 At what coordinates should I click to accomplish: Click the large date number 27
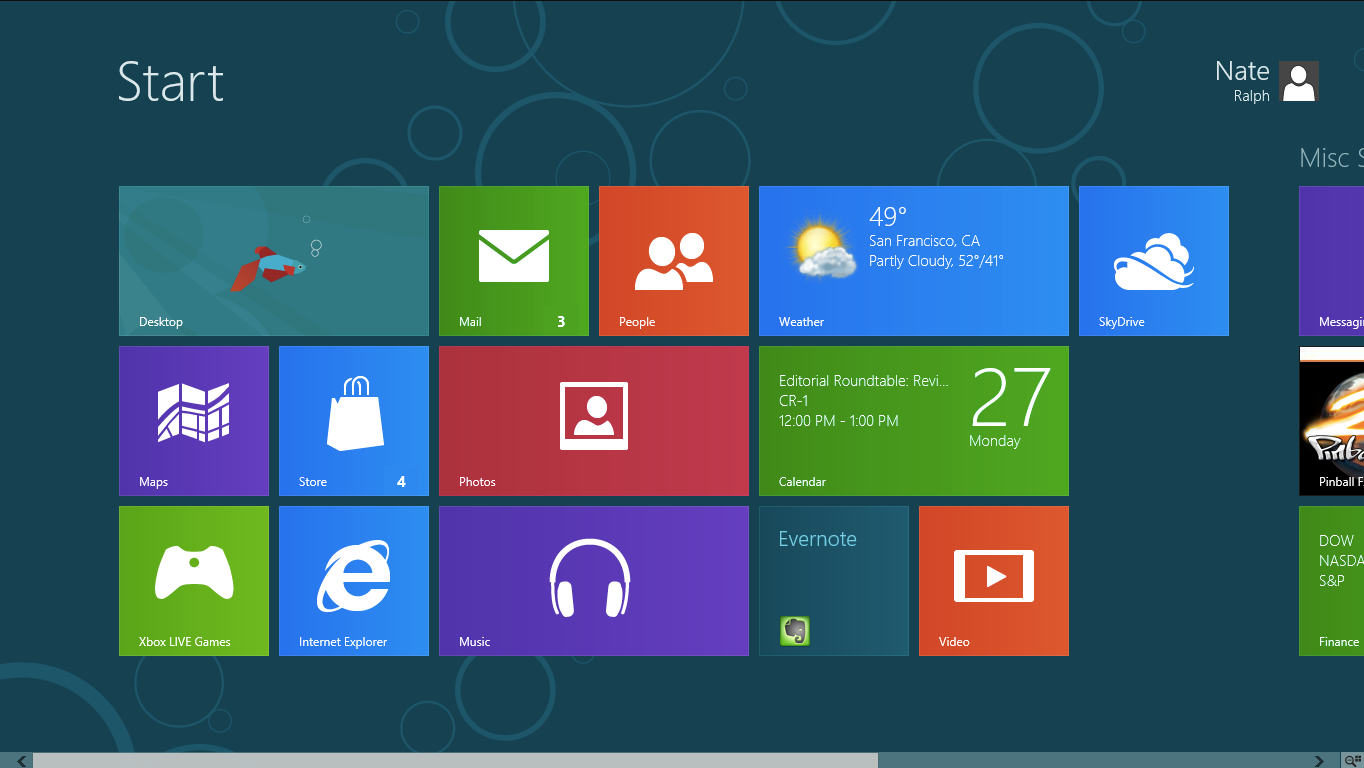pyautogui.click(x=1010, y=398)
